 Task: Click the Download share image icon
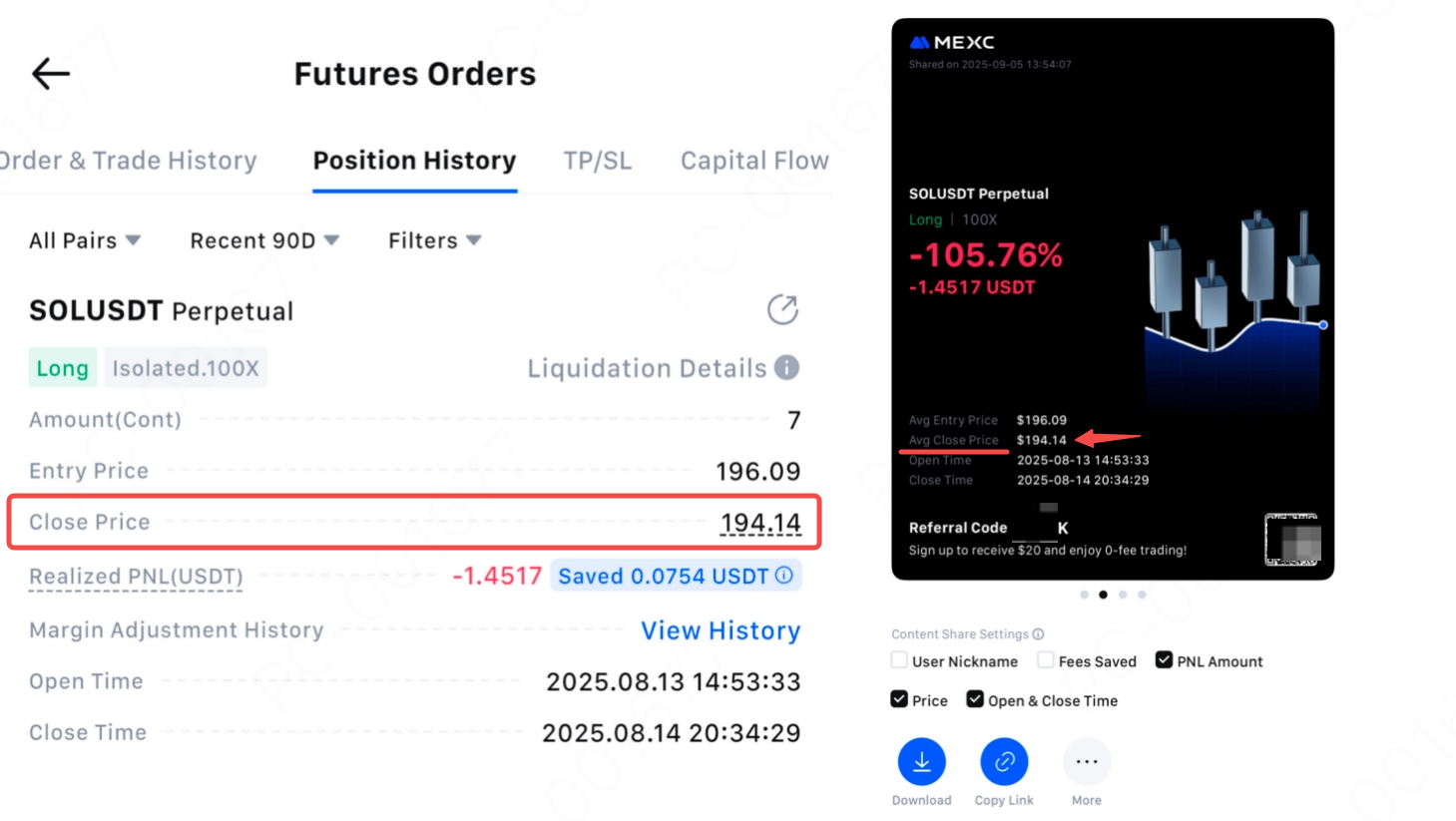point(921,762)
